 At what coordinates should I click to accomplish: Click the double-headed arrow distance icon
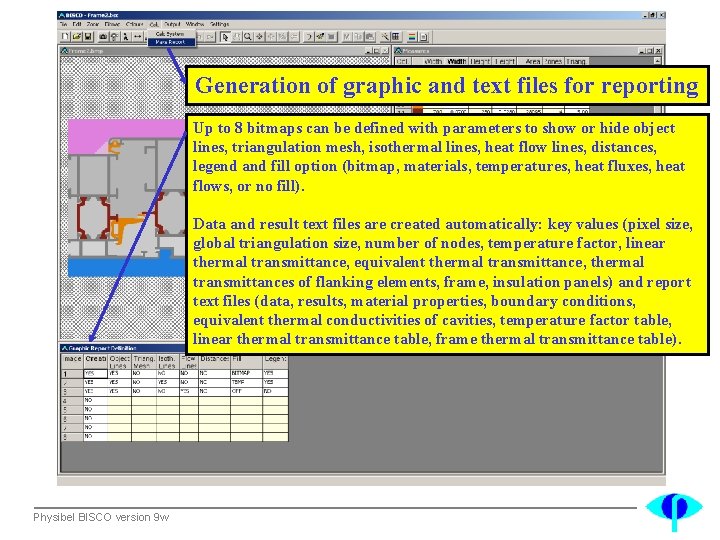pos(137,37)
